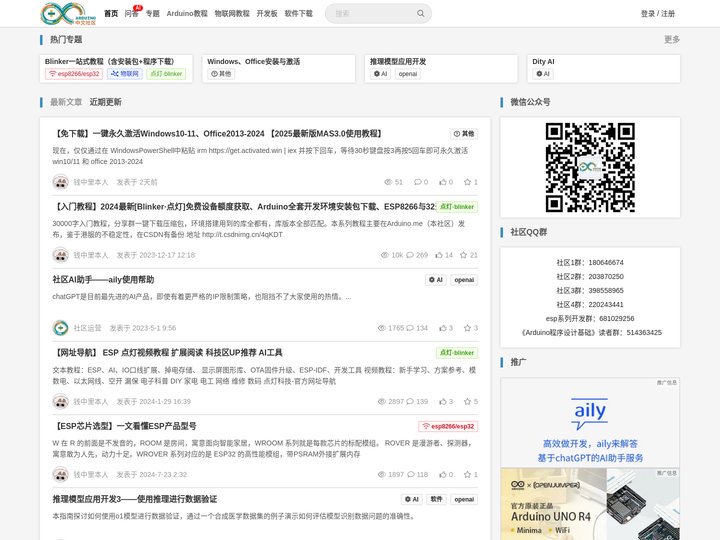This screenshot has height=540, width=720.
Task: Click star icon on ESP芯片选型 post
Action: 467,474
